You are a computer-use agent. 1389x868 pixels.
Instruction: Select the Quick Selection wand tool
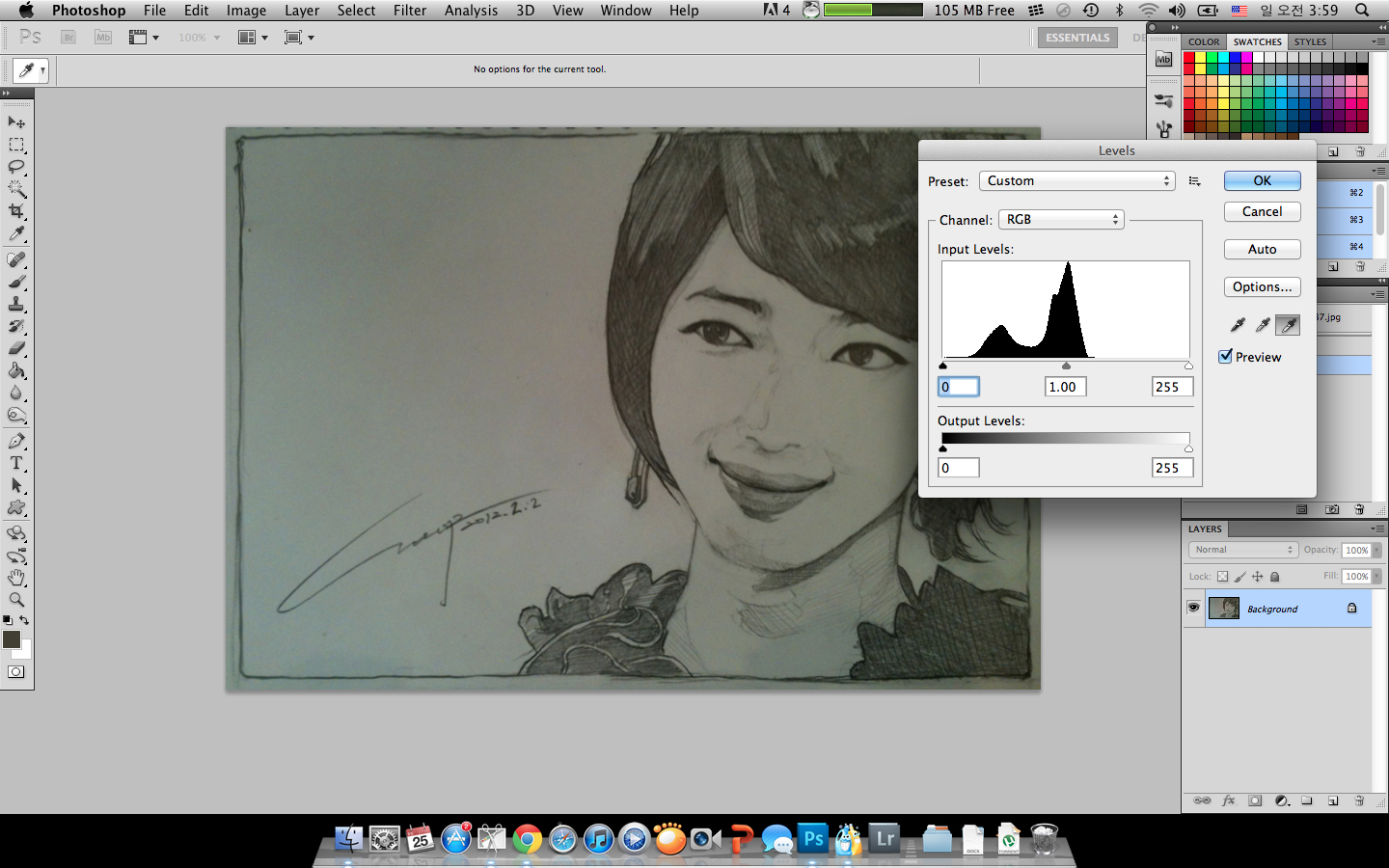pyautogui.click(x=16, y=189)
